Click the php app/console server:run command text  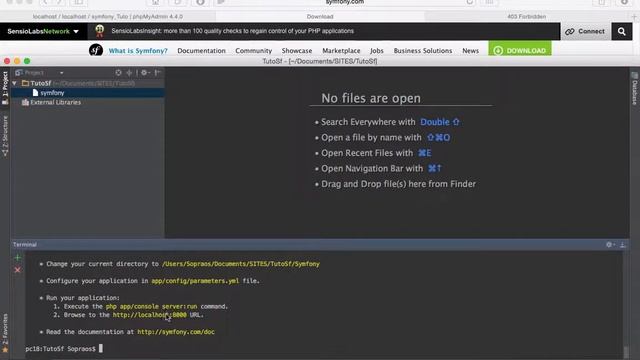pos(151,306)
